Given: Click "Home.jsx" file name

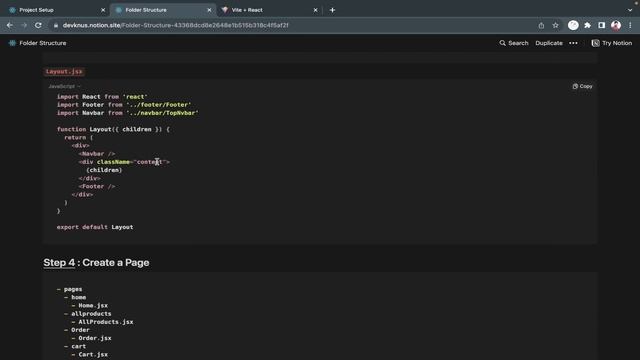Looking at the screenshot, I should click(93, 305).
